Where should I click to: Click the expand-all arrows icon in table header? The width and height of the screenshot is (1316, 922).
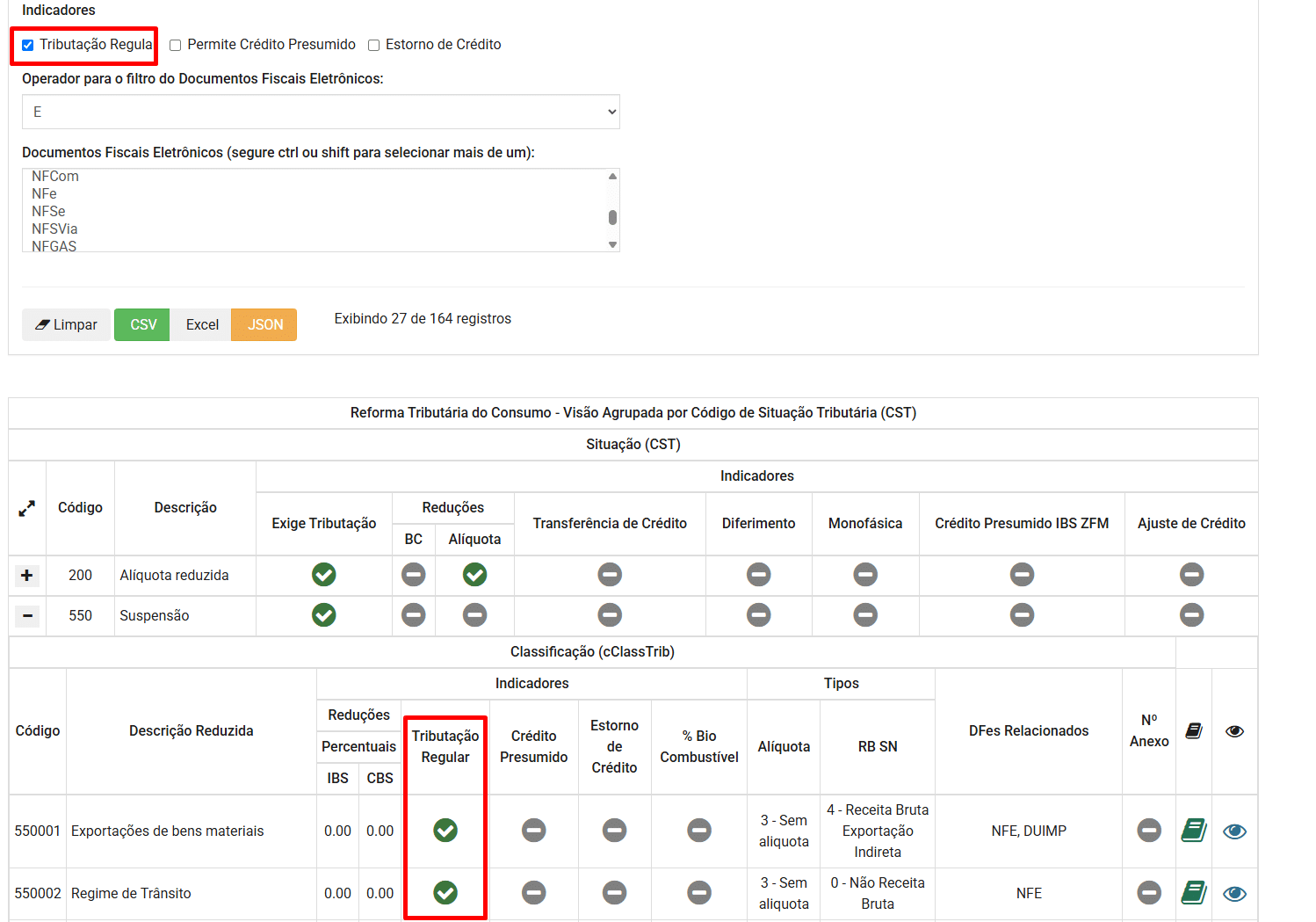tap(27, 508)
